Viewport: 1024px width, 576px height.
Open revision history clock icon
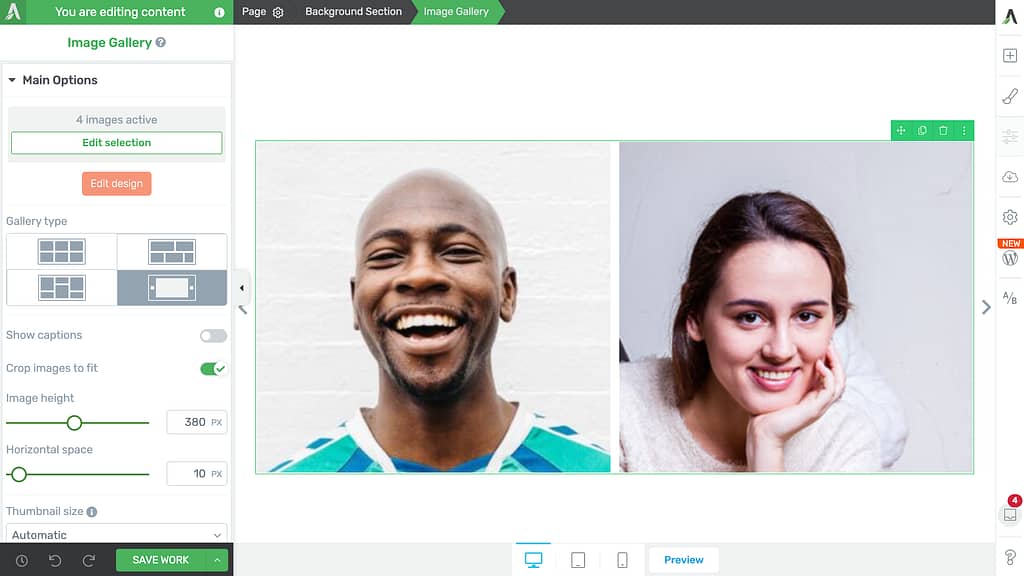[22, 560]
